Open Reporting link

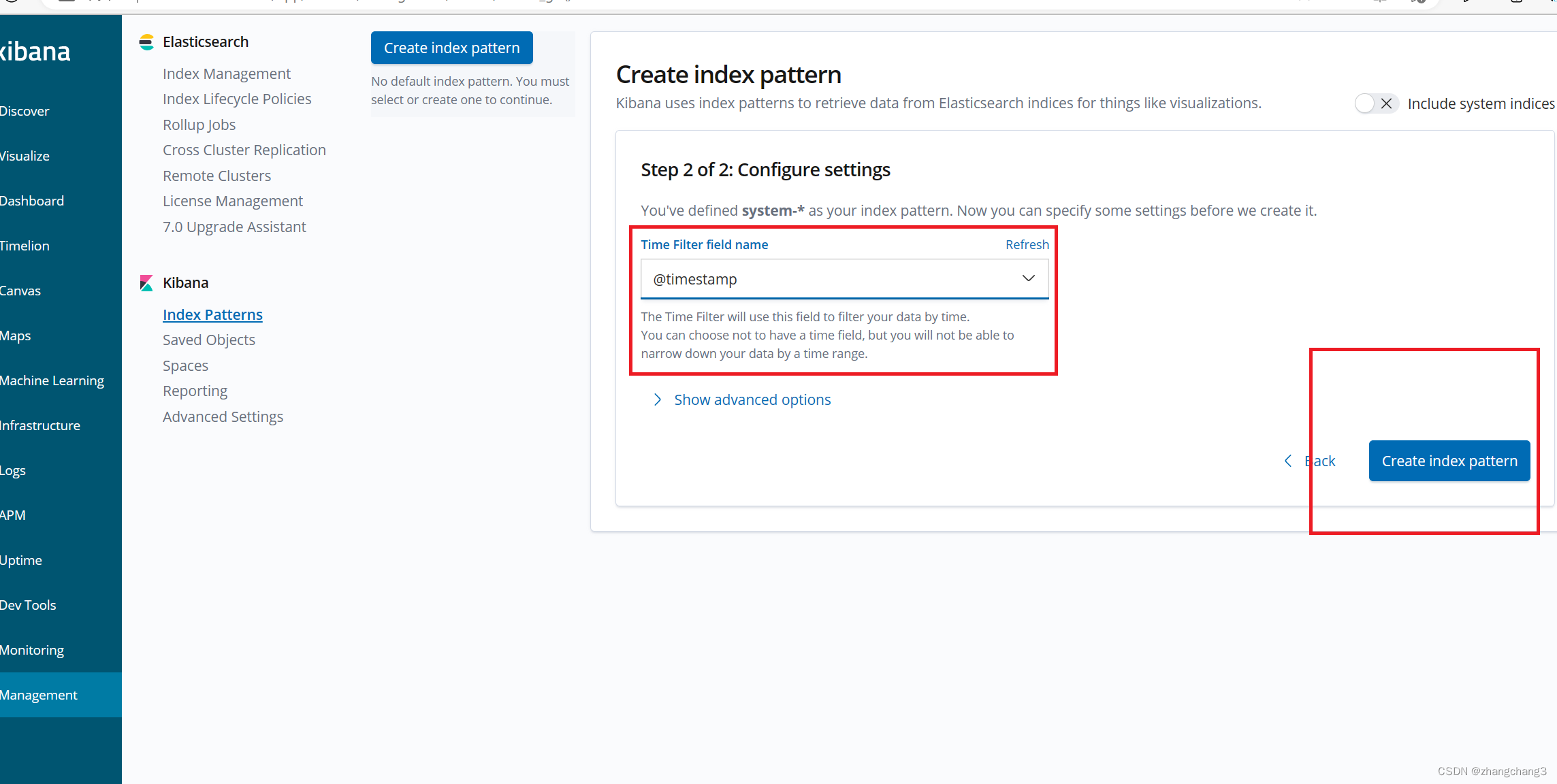(x=195, y=391)
